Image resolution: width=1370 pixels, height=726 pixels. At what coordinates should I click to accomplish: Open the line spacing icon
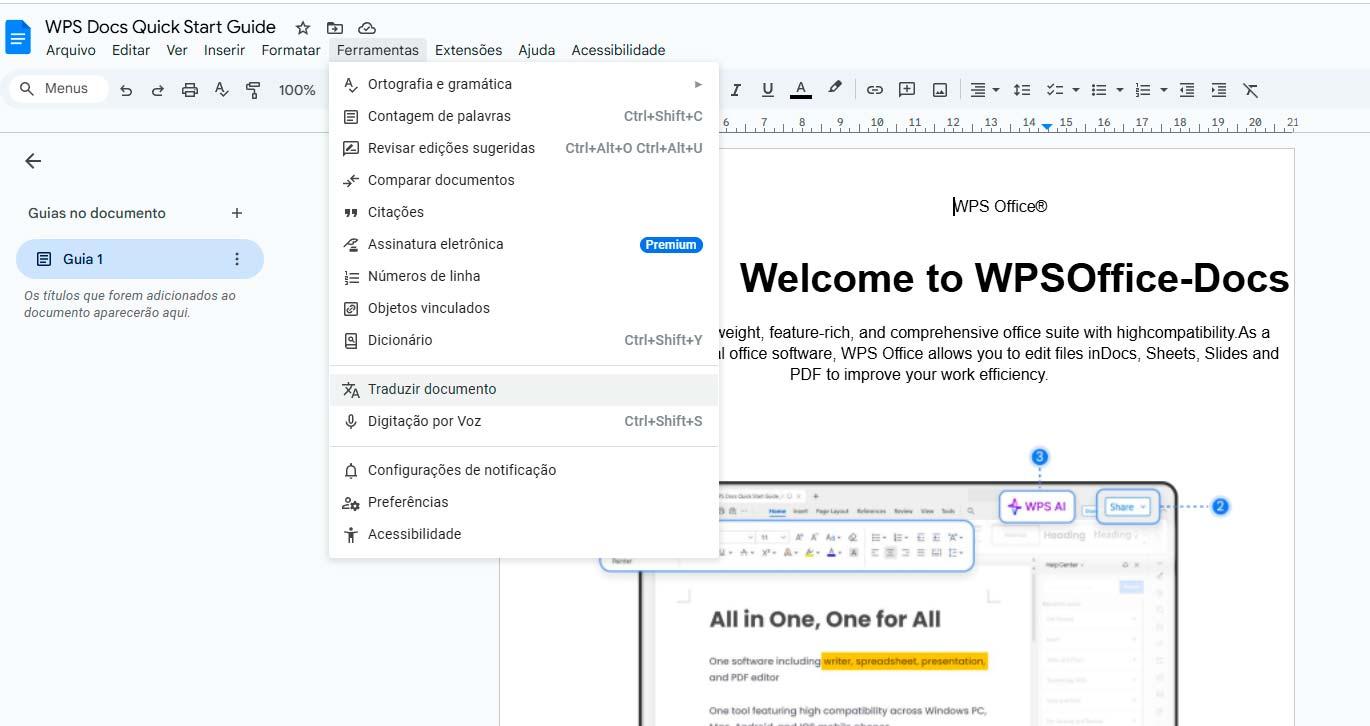pos(1021,89)
